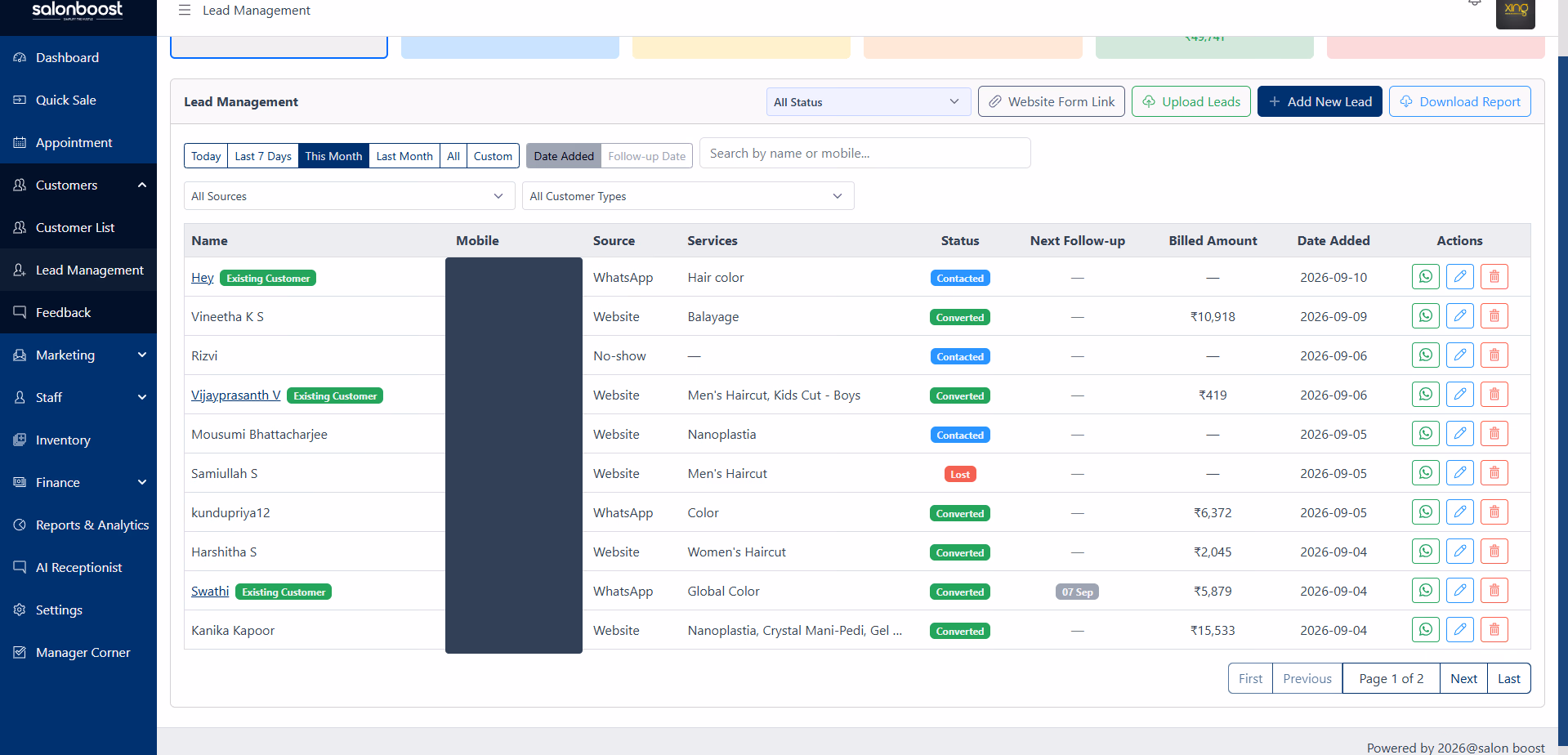
Task: Delete the Samiullah S lead
Action: (x=1494, y=473)
